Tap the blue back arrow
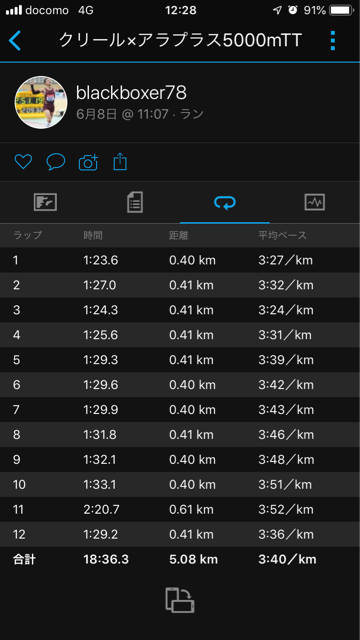The height and width of the screenshot is (640, 360). [x=15, y=41]
